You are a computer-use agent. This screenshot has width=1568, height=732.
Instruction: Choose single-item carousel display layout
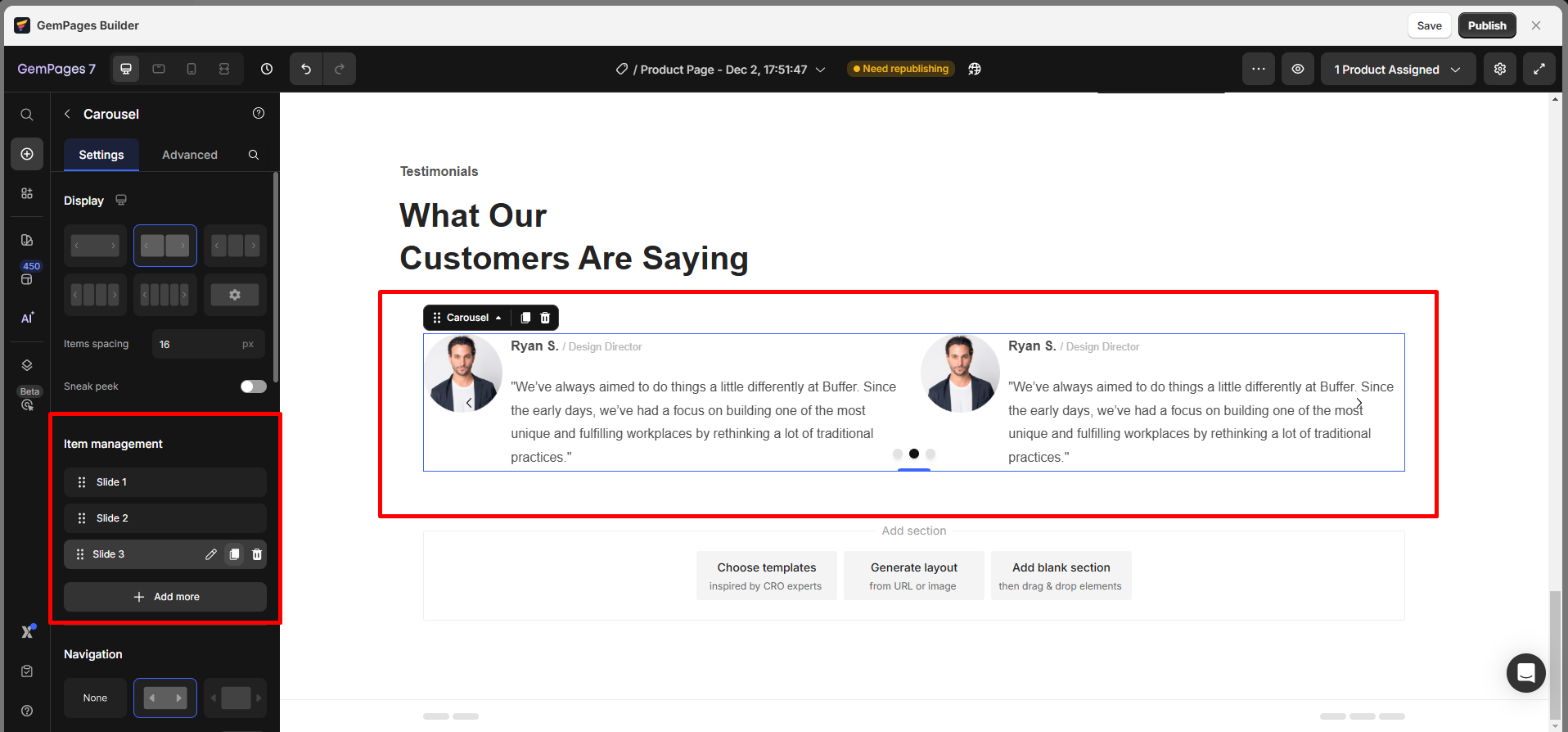click(95, 246)
